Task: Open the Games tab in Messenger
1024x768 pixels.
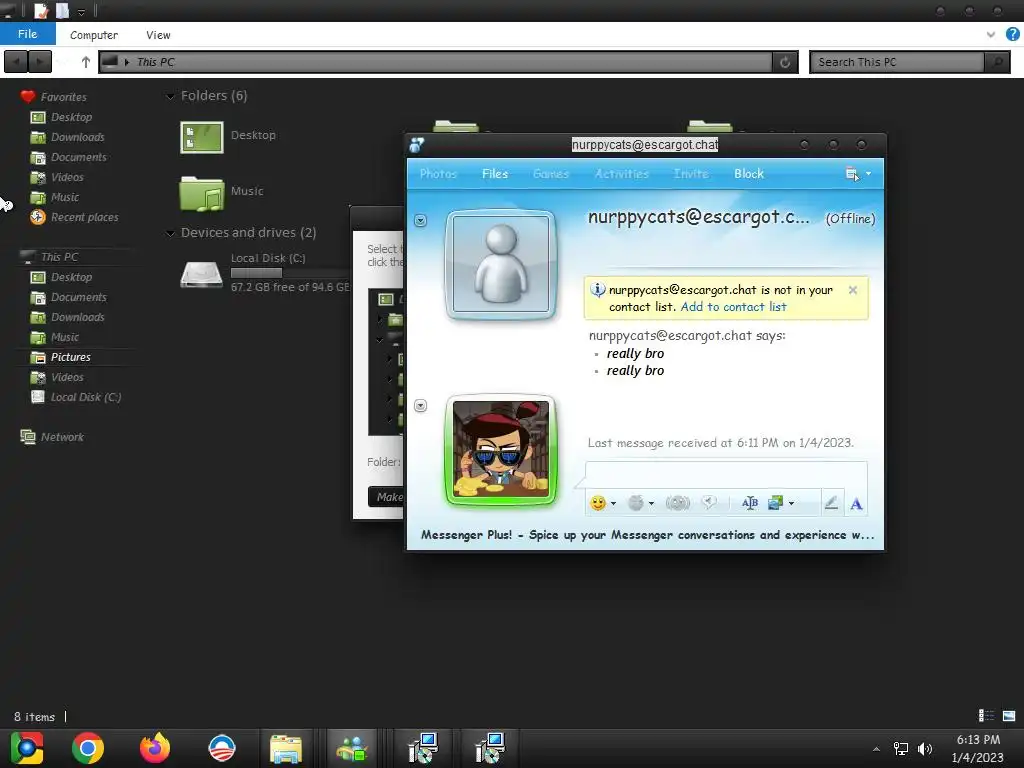Action: 551,174
